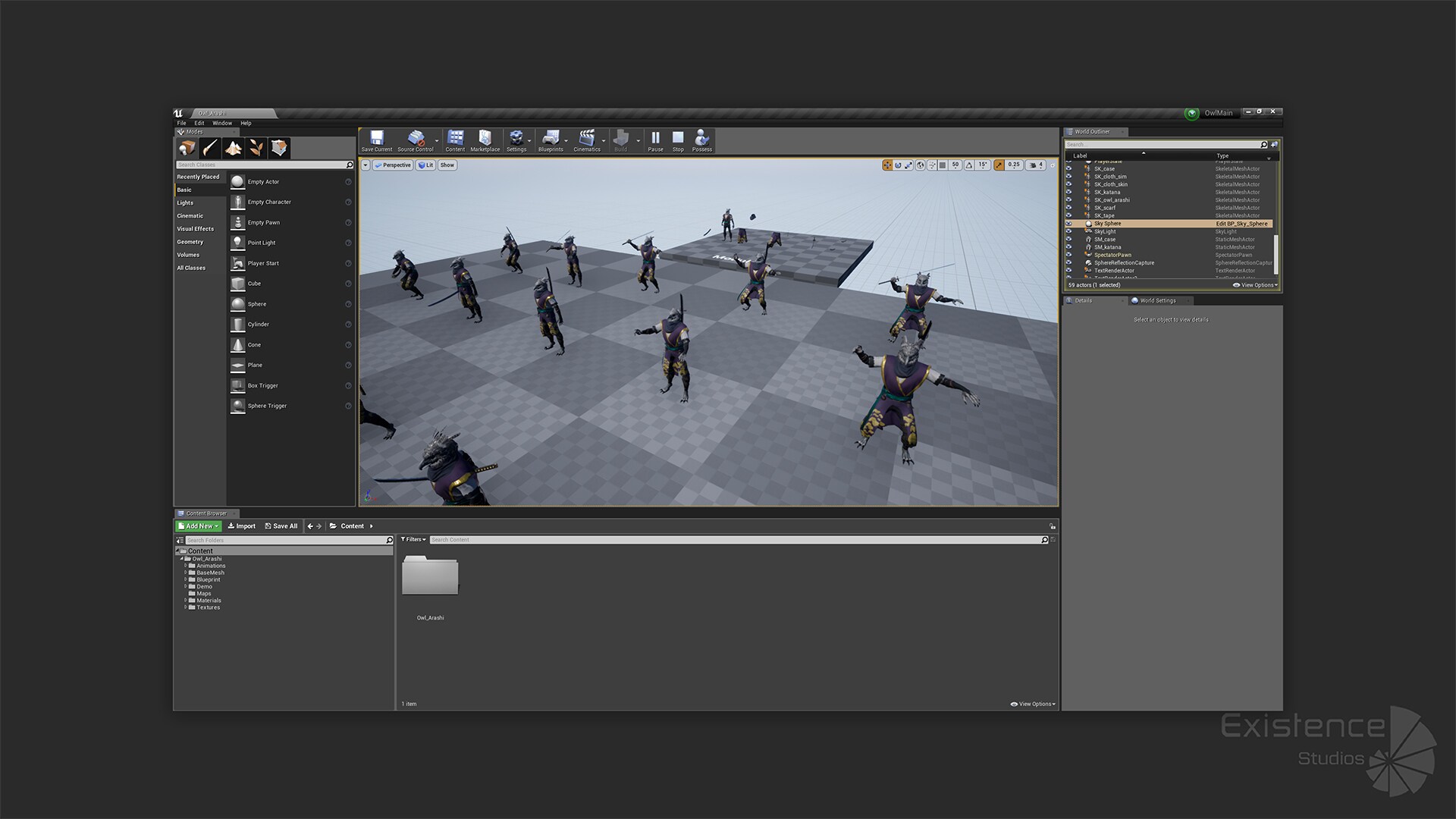Toggle rotation snapping triangle icon
1456x819 pixels.
(969, 165)
